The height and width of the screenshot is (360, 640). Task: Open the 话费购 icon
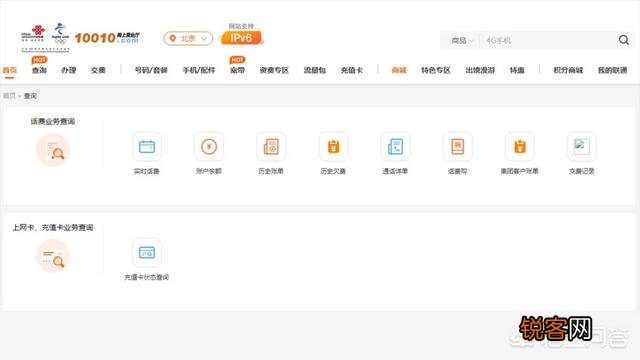[x=458, y=147]
